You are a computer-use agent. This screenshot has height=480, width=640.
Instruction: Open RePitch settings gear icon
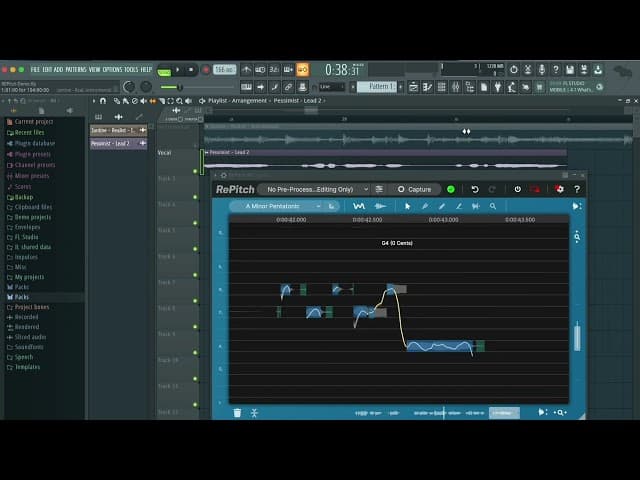[x=559, y=189]
